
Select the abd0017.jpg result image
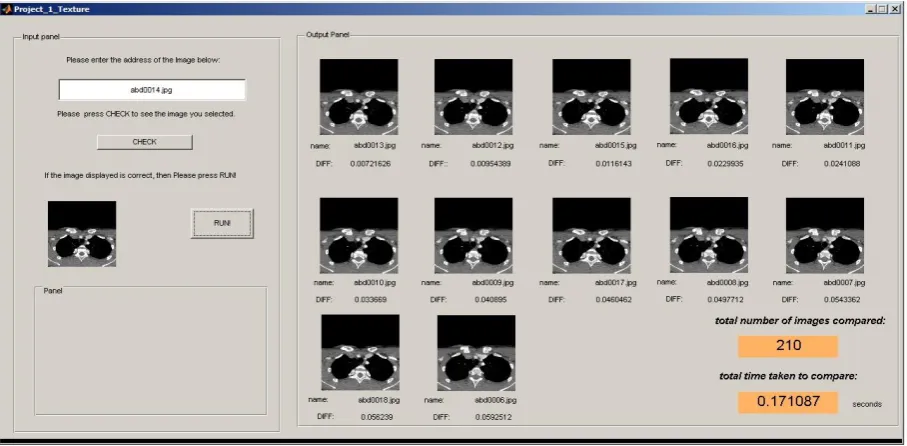[x=591, y=235]
